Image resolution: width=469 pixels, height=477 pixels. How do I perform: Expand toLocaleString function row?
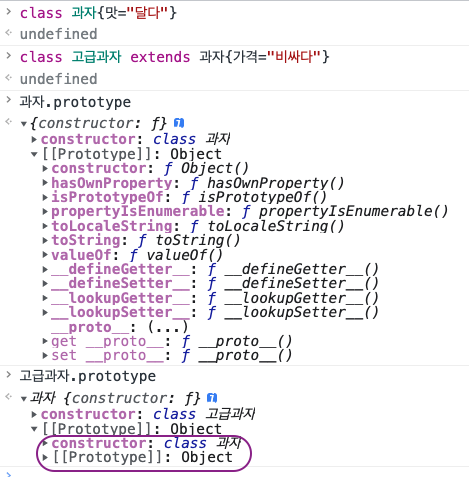[x=45, y=226]
